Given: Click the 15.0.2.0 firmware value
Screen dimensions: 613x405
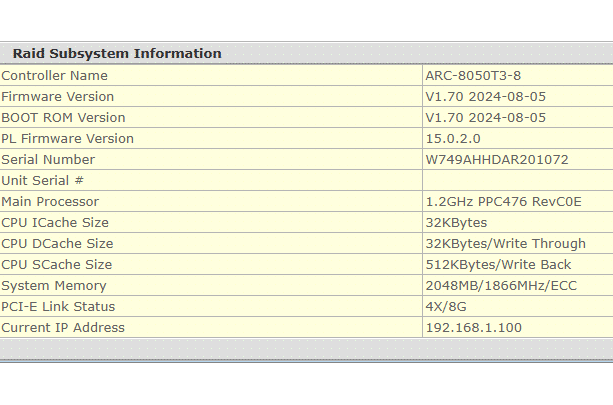Looking at the screenshot, I should click(x=453, y=139).
